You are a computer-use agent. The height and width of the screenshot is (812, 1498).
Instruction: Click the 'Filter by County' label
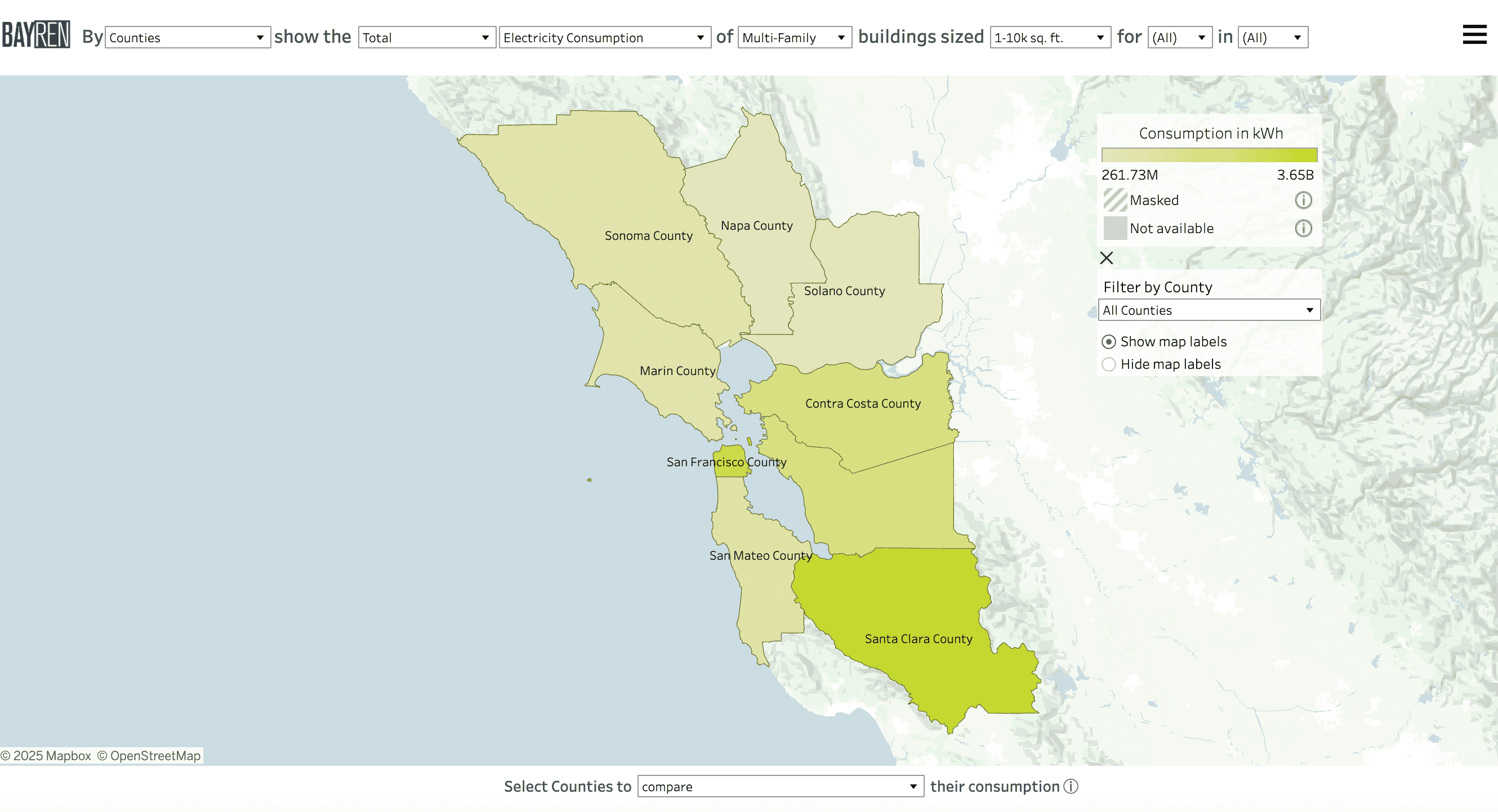tap(1158, 287)
